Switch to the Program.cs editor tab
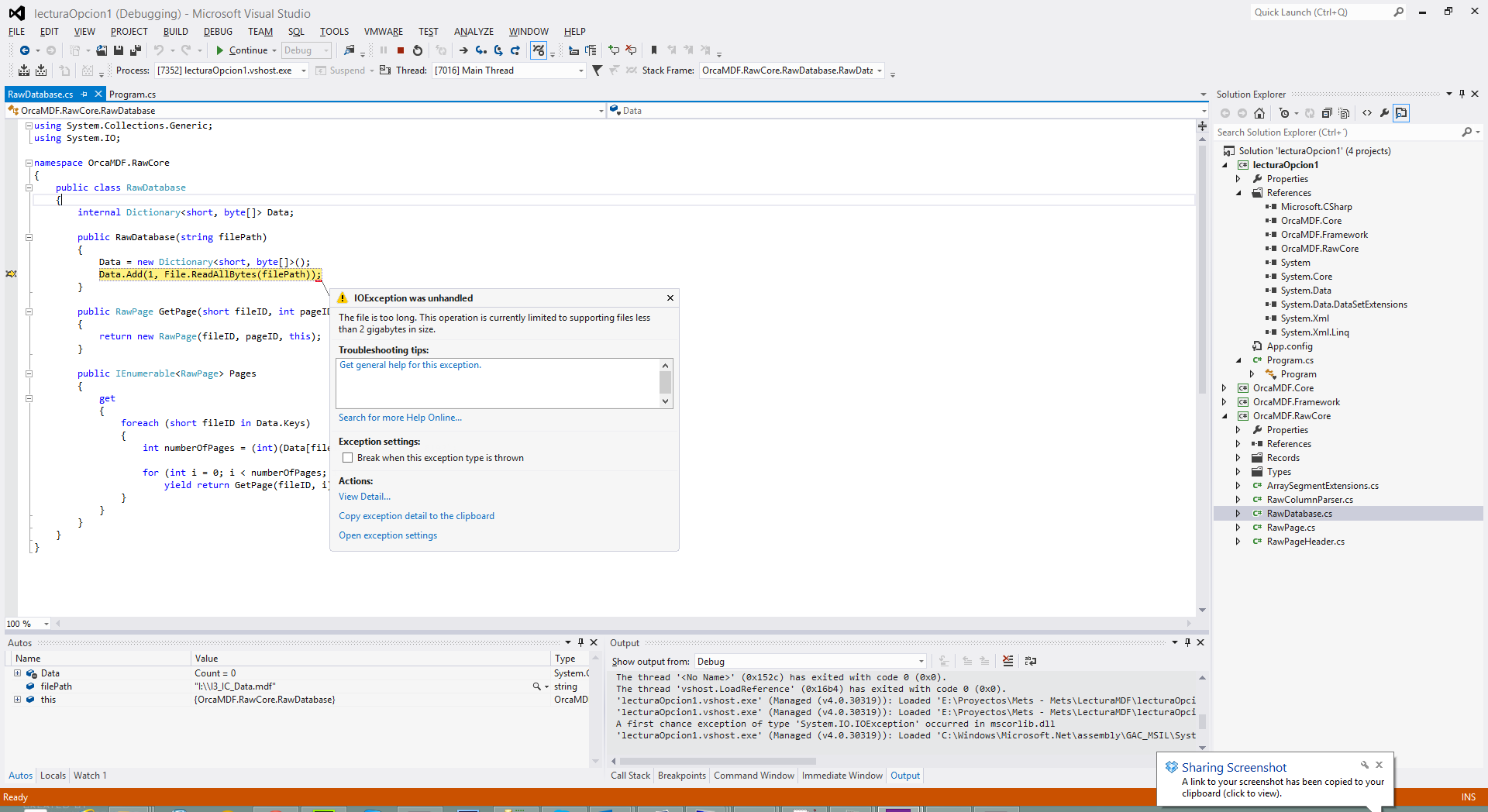This screenshot has width=1488, height=812. coord(133,94)
